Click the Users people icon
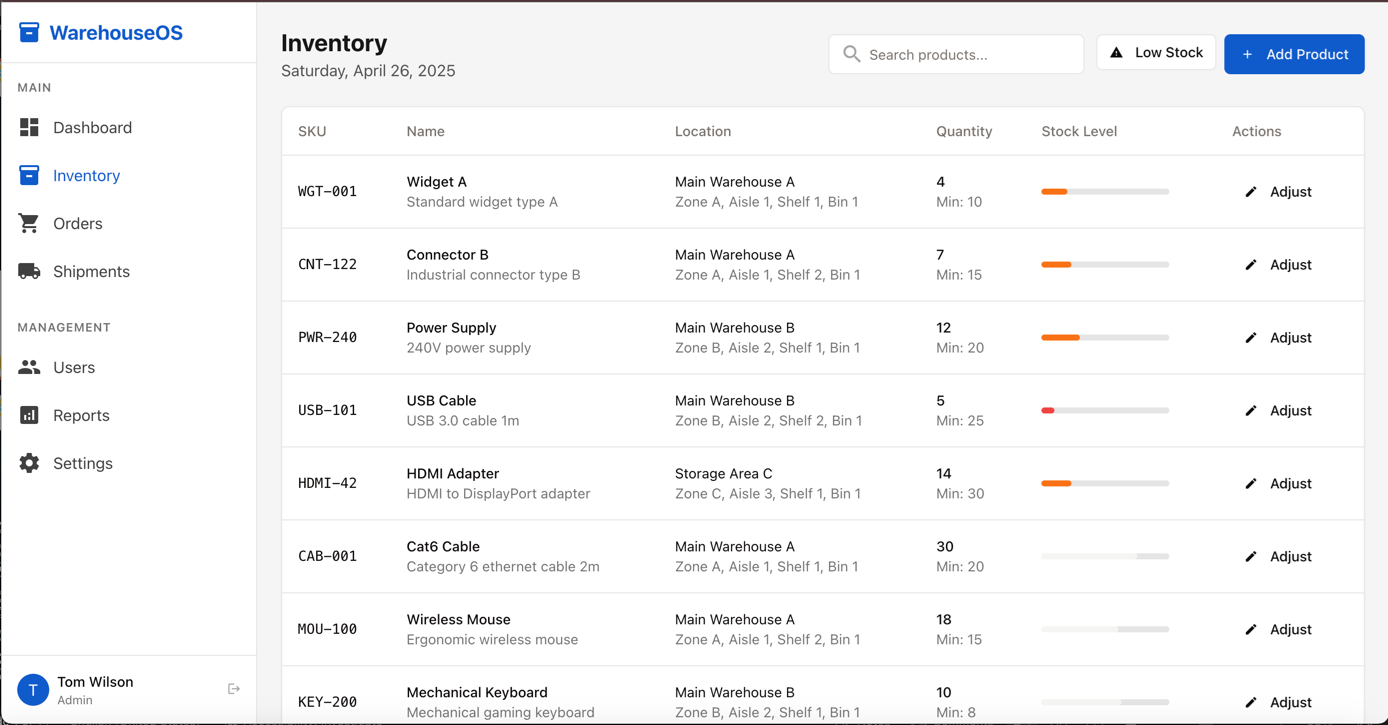 tap(29, 368)
